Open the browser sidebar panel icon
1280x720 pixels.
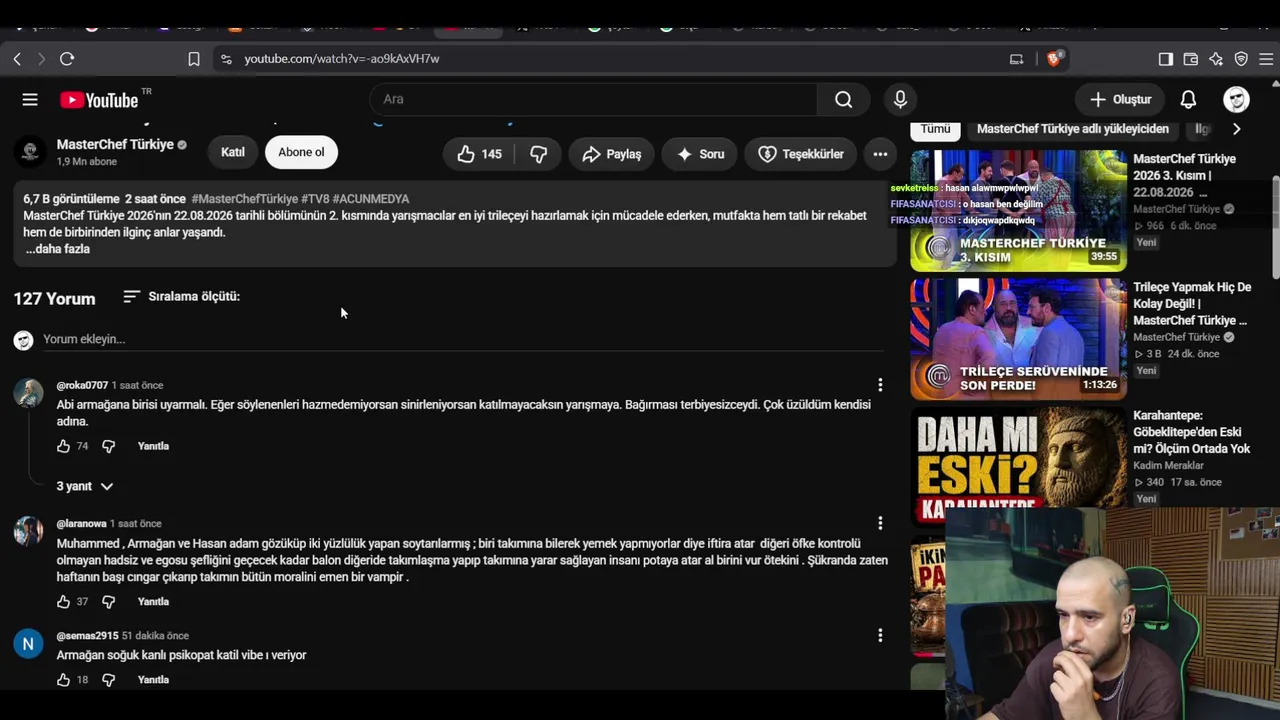coord(1166,59)
